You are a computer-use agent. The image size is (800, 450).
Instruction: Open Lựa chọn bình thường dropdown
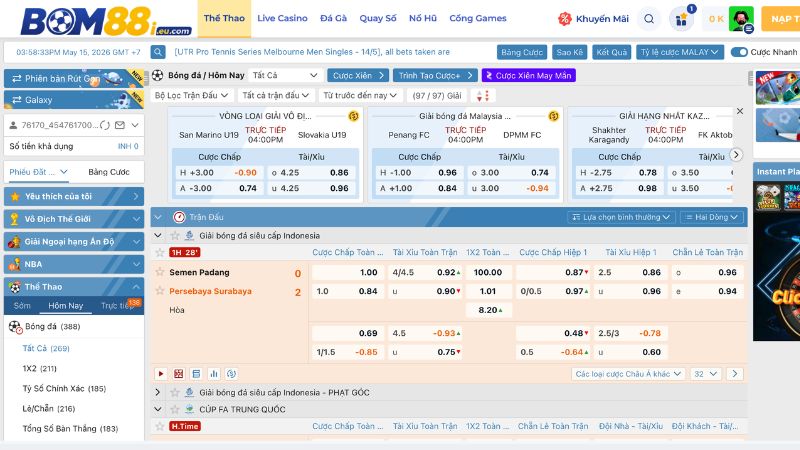621,217
